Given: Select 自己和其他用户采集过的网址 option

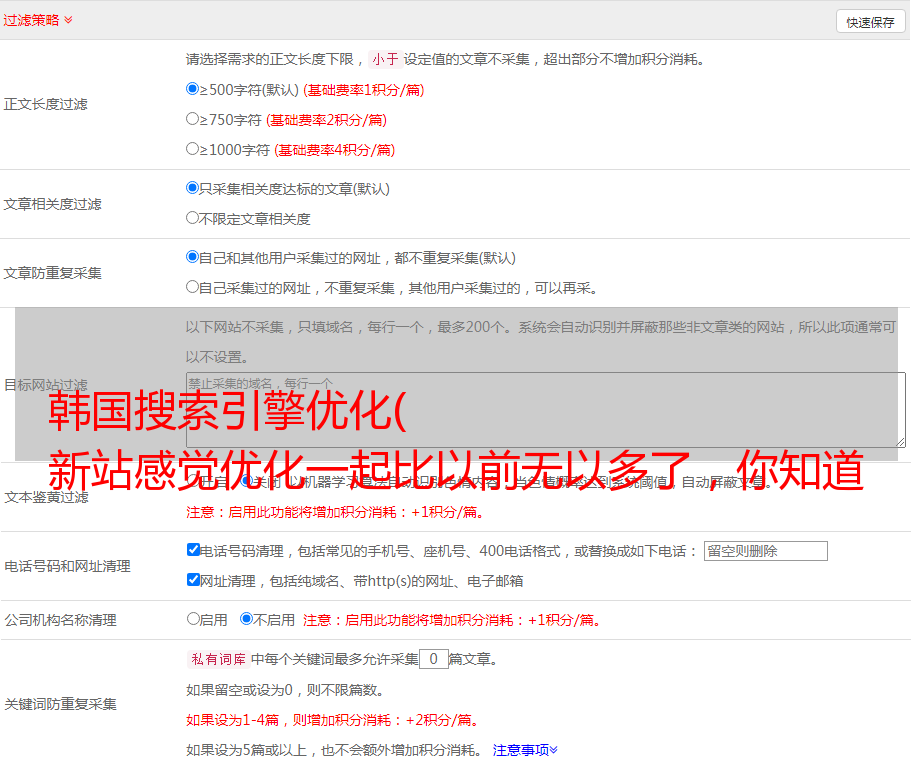Looking at the screenshot, I should pos(192,257).
